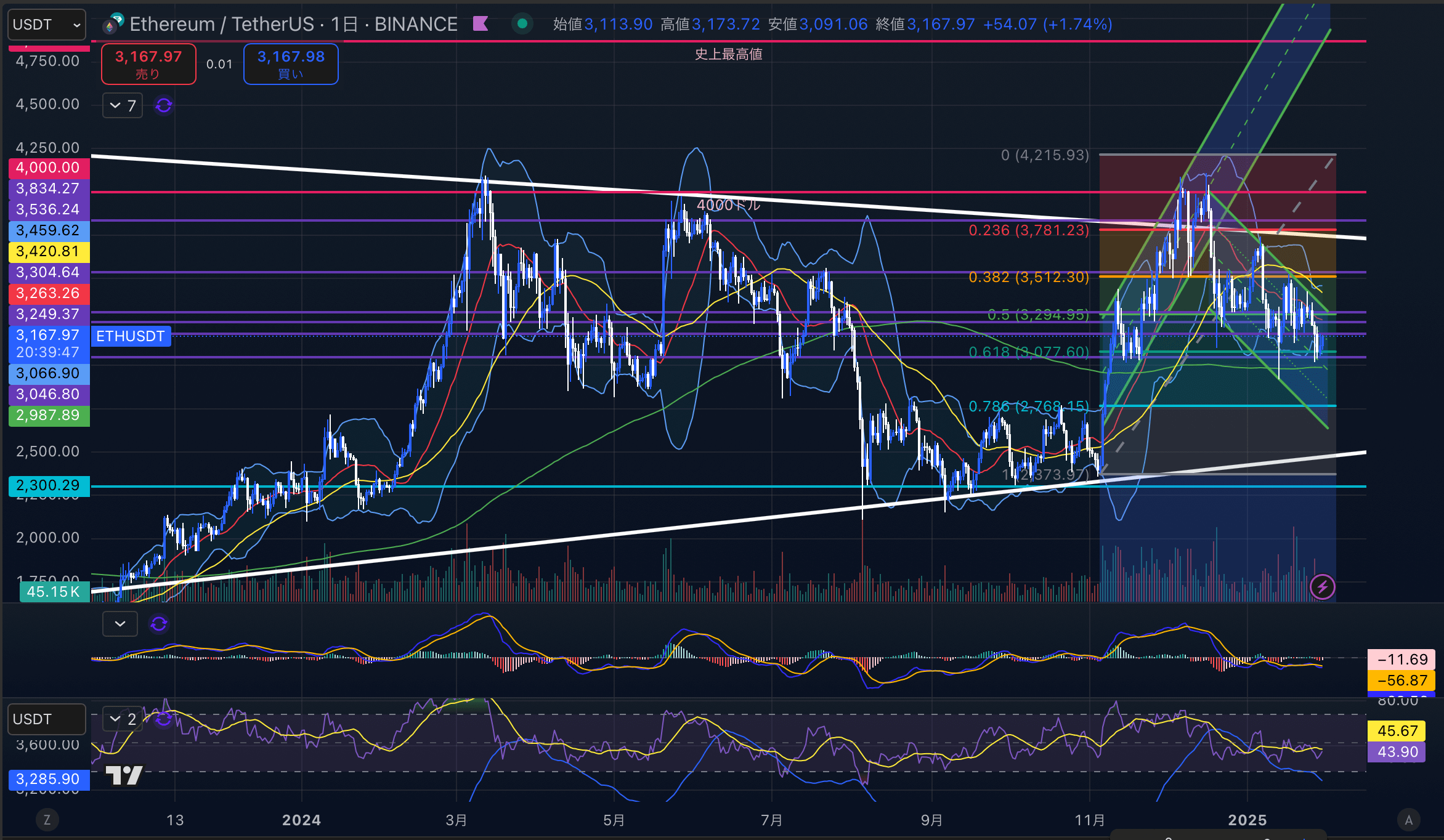
Task: Click the green market status dot
Action: pyautogui.click(x=522, y=24)
